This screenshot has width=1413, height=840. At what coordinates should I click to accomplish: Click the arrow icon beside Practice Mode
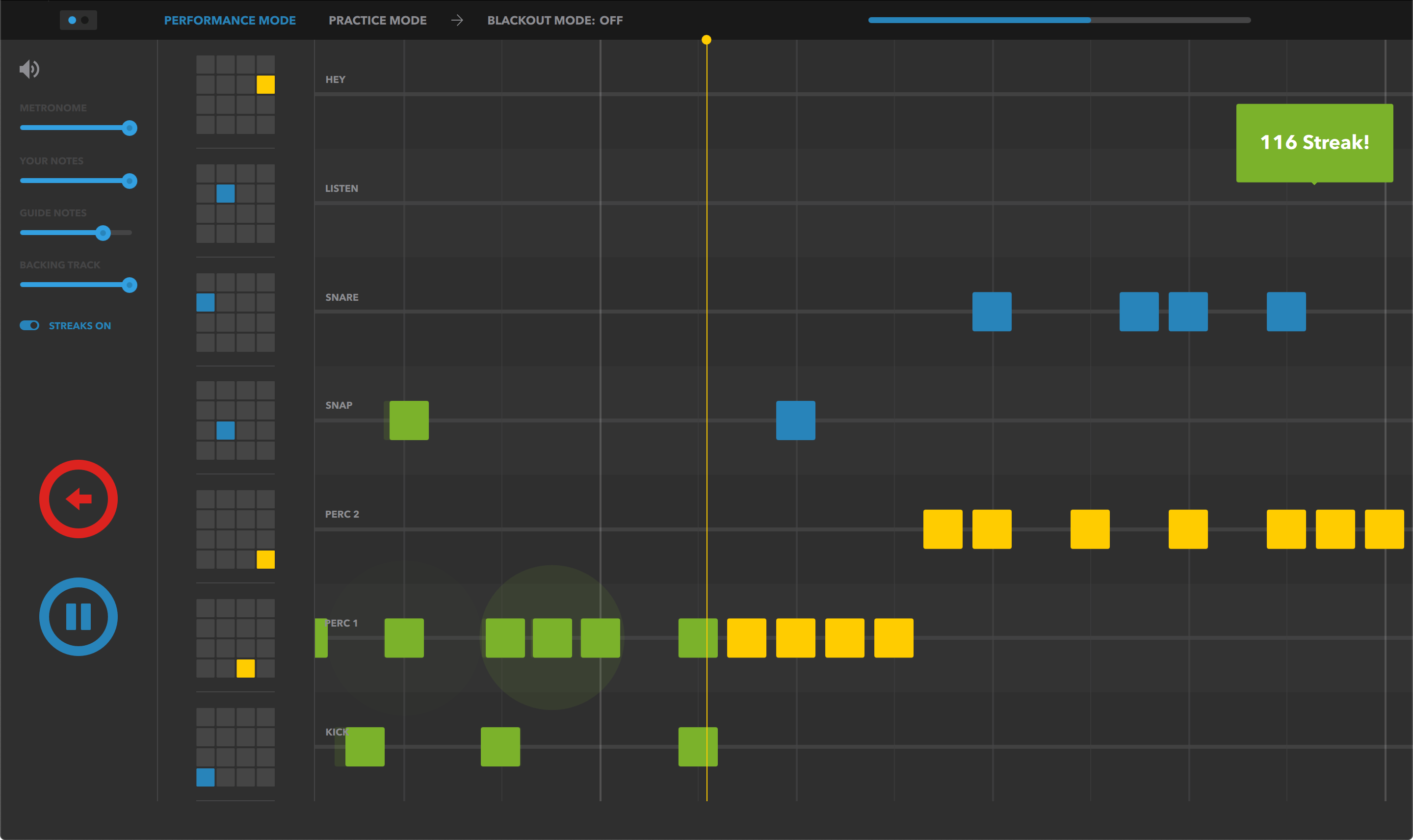457,21
